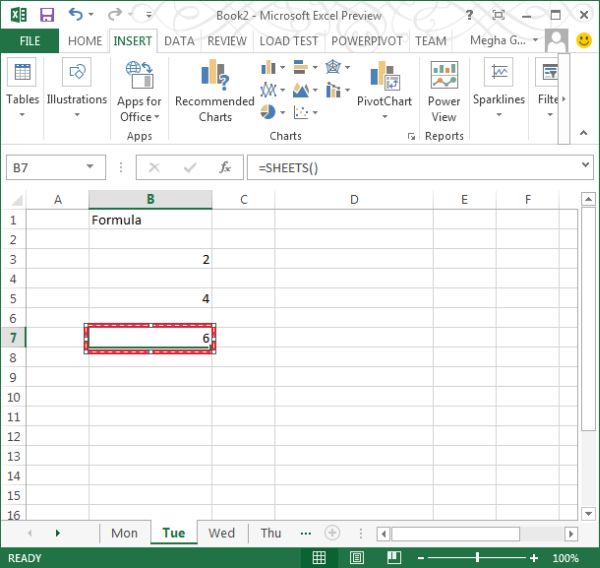Viewport: 600px width, 568px height.
Task: Expand the Name Box dropdown
Action: click(x=90, y=166)
